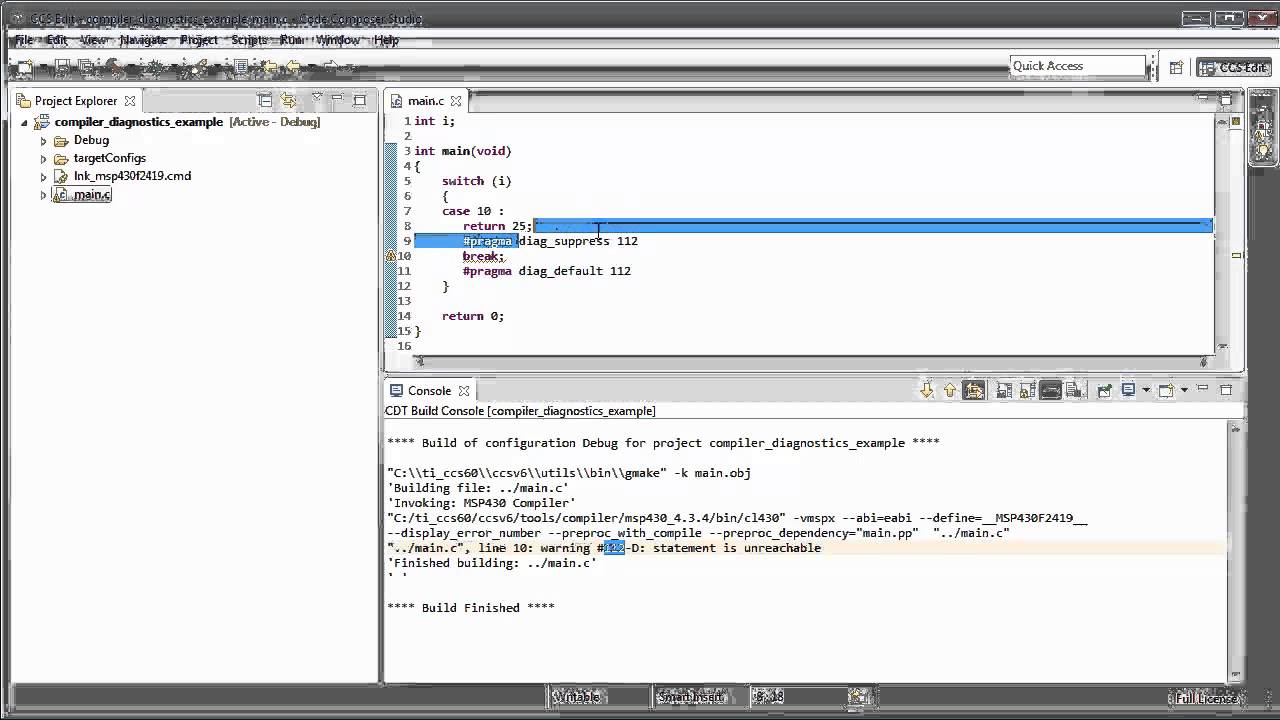Click Display Selected Console monitor icon
The height and width of the screenshot is (720, 1280).
(1128, 390)
